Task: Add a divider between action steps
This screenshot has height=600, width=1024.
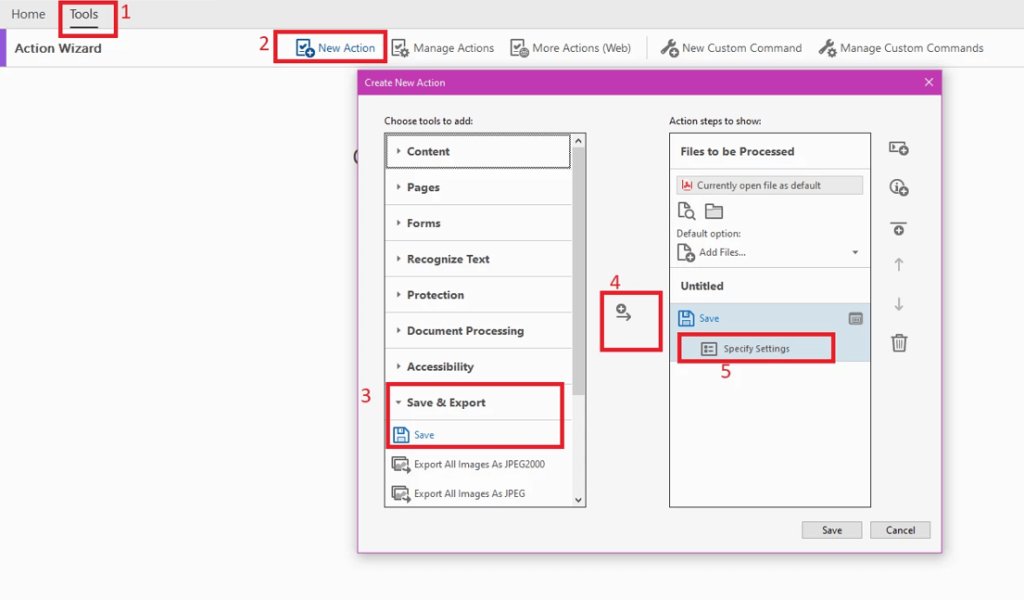Action: pyautogui.click(x=898, y=228)
